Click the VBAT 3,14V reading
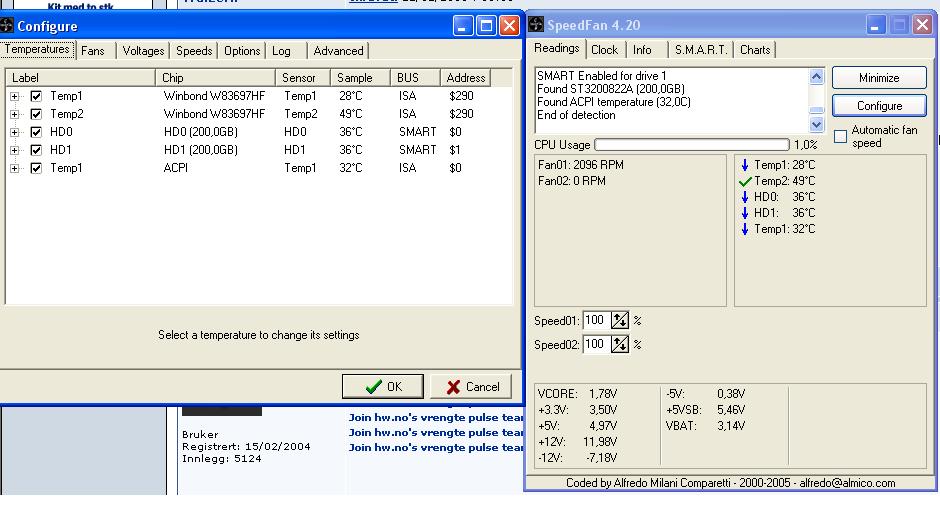 [705, 426]
